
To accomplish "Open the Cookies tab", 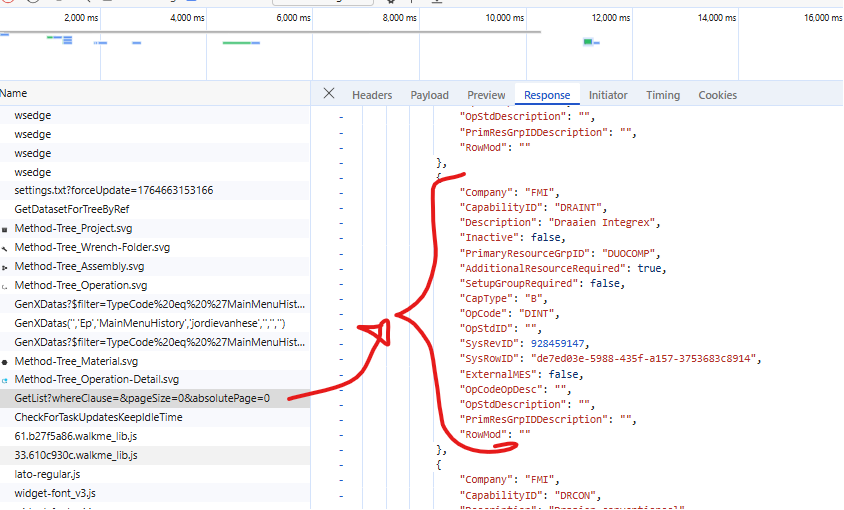I will pyautogui.click(x=717, y=95).
